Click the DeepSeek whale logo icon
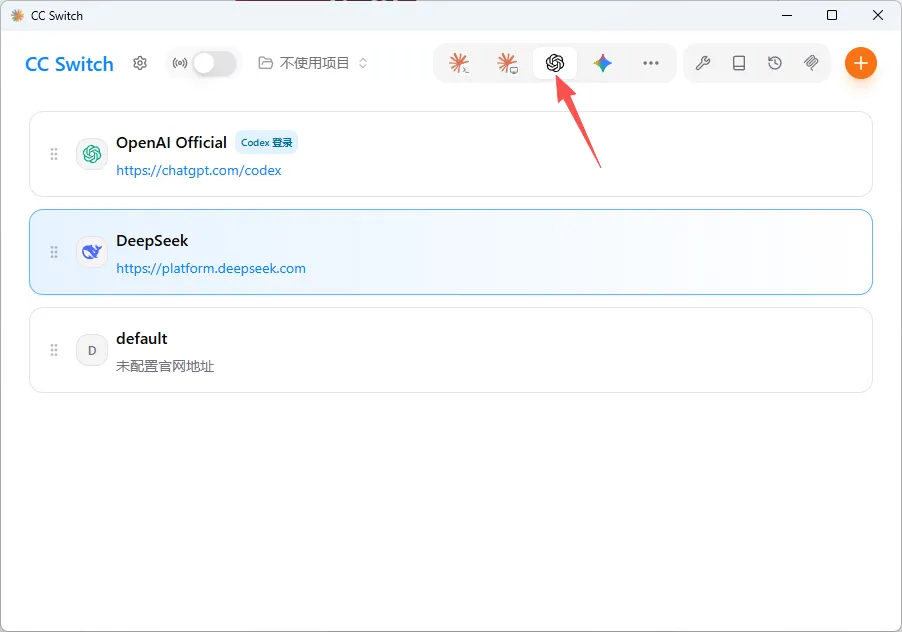This screenshot has height=632, width=902. 92,252
